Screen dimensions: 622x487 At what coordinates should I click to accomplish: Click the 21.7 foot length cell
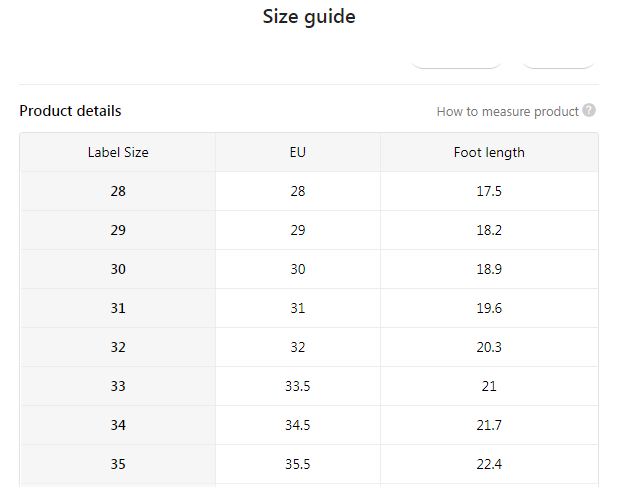tap(489, 425)
